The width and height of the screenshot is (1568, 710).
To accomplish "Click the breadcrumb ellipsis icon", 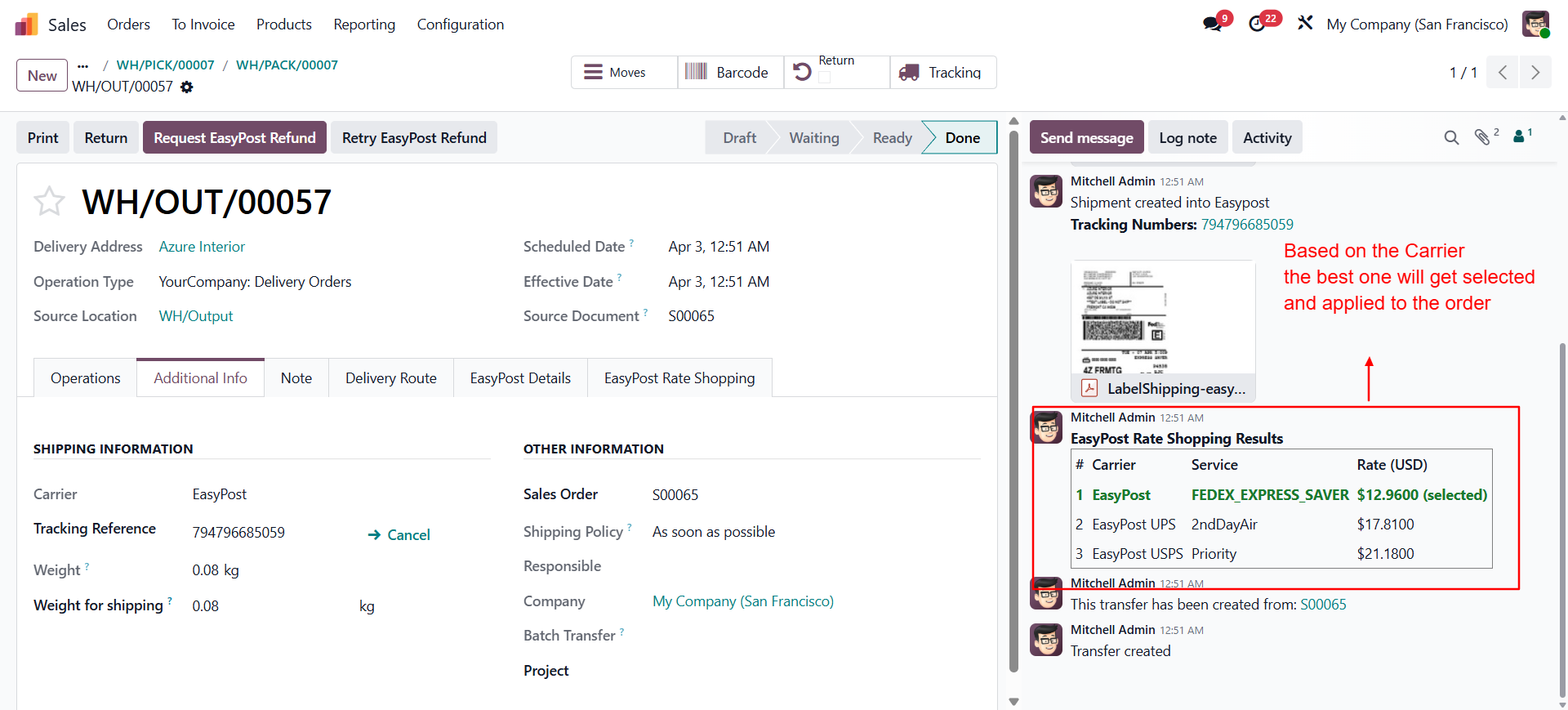I will (82, 65).
